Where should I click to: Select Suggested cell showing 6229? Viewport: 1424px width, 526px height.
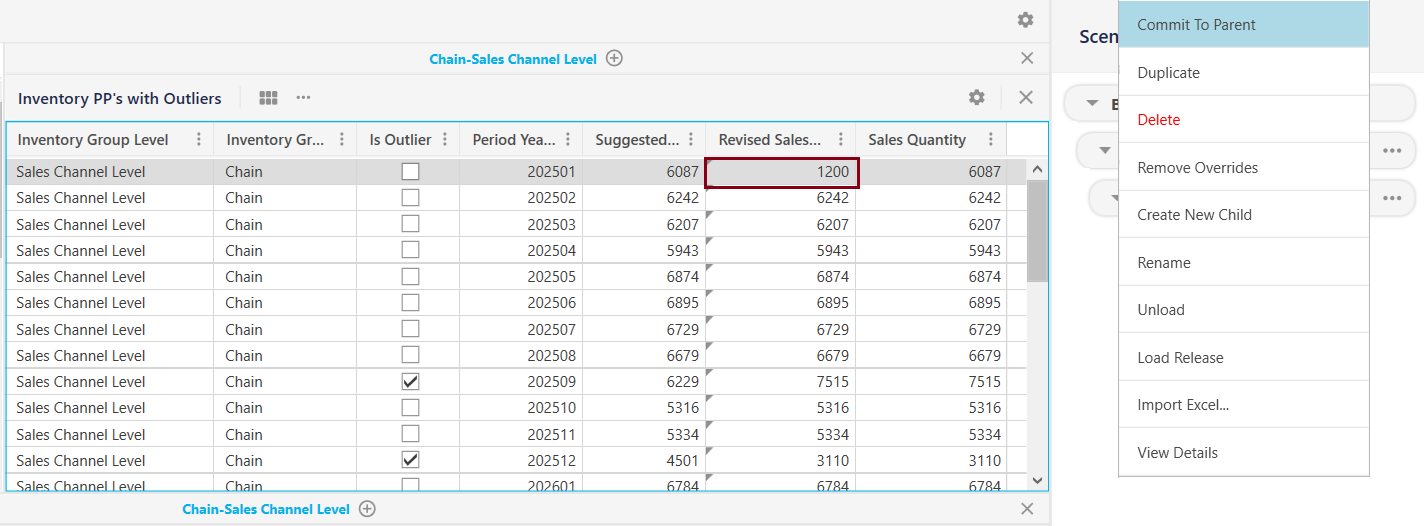point(644,381)
